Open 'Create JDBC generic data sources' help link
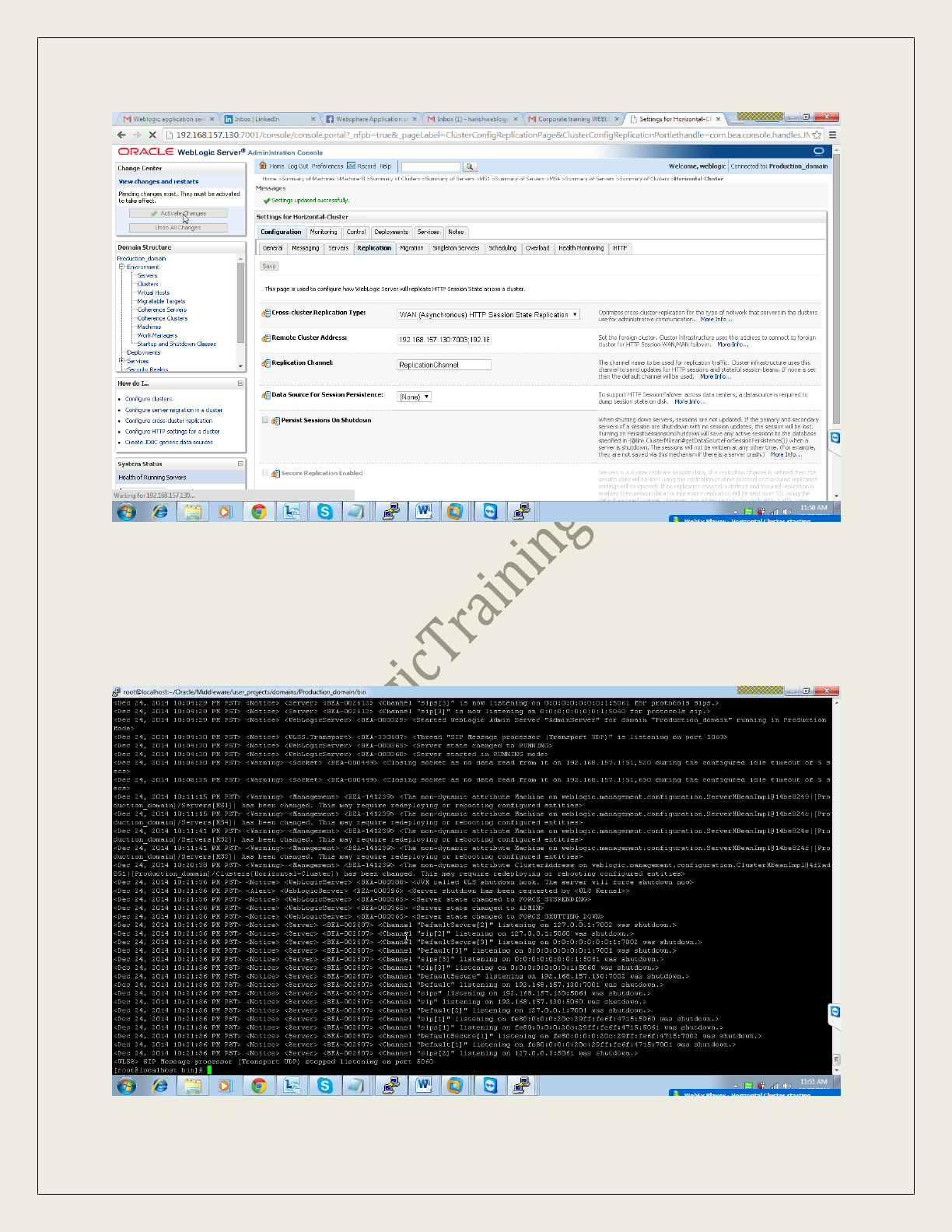Image resolution: width=952 pixels, height=1232 pixels. tap(169, 442)
